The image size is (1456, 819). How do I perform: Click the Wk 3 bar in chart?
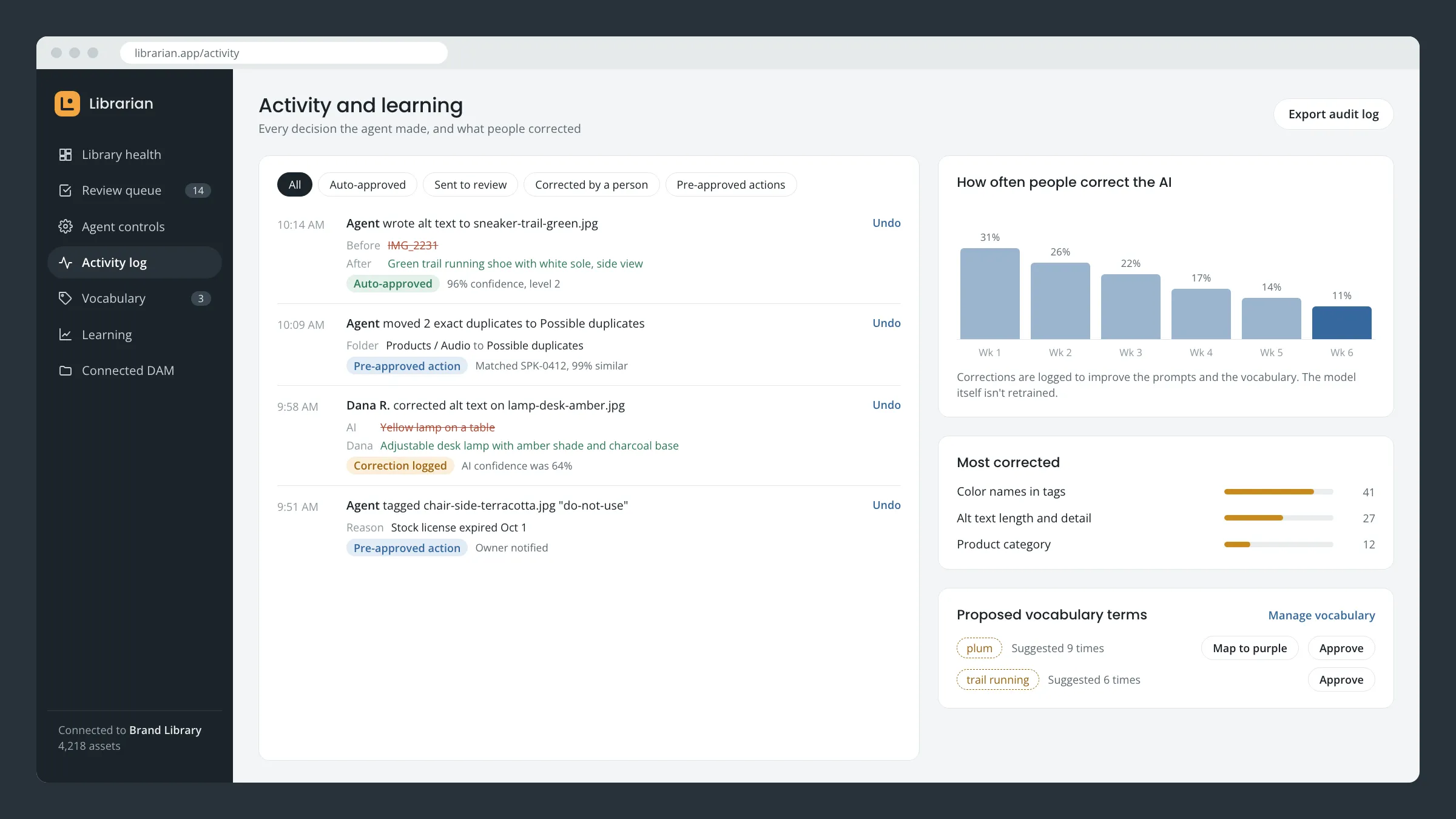[1130, 307]
